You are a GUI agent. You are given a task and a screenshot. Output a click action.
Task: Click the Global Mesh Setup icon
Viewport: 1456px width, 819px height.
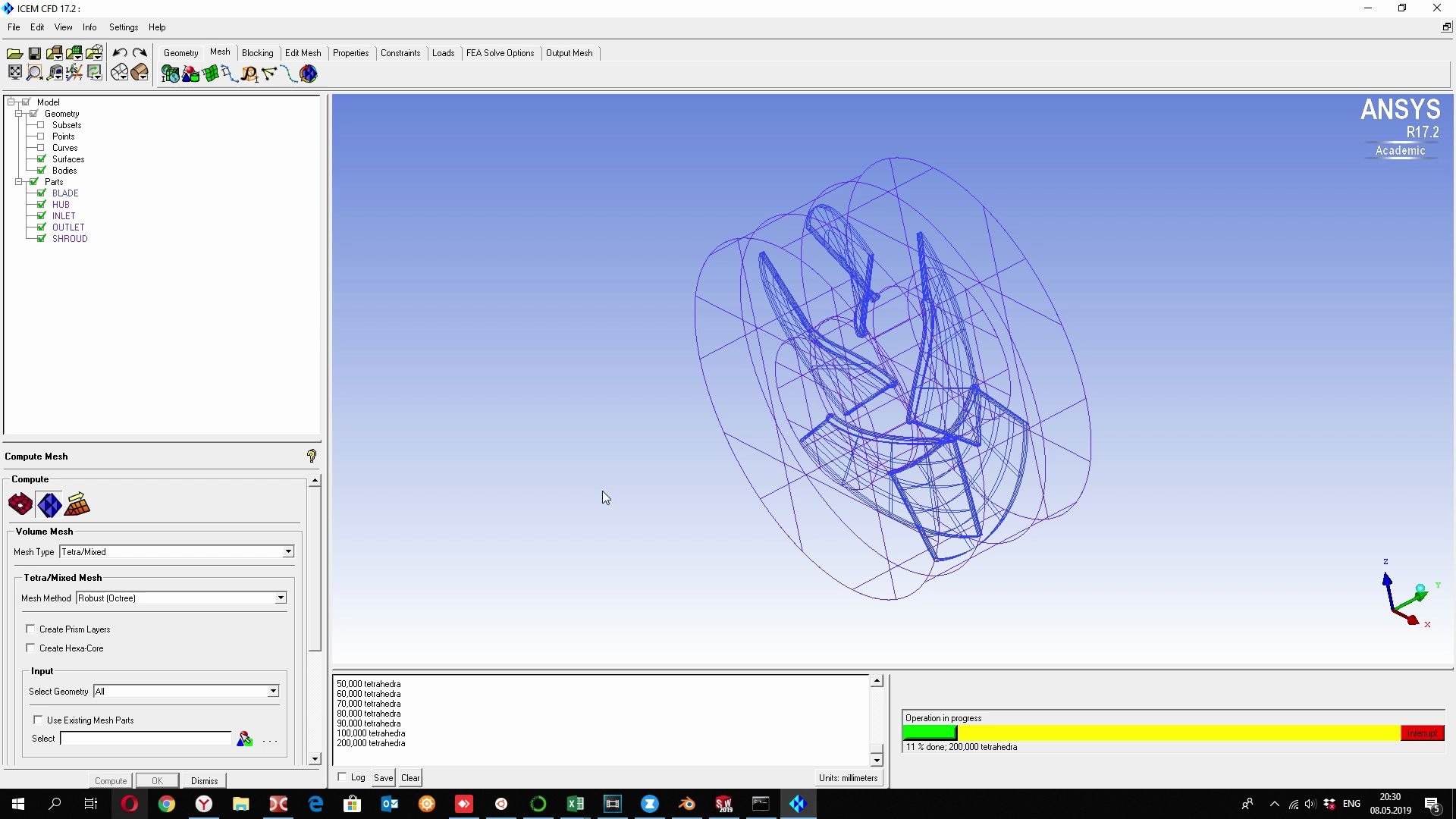pos(170,74)
